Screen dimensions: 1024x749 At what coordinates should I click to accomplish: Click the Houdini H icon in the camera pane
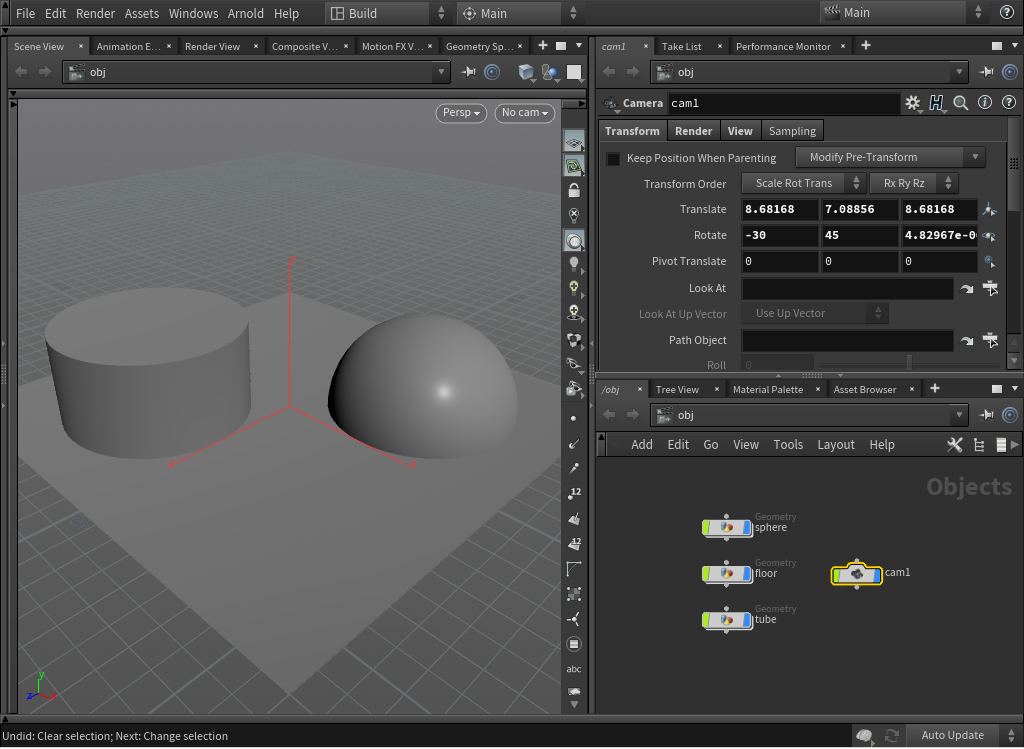click(x=935, y=103)
